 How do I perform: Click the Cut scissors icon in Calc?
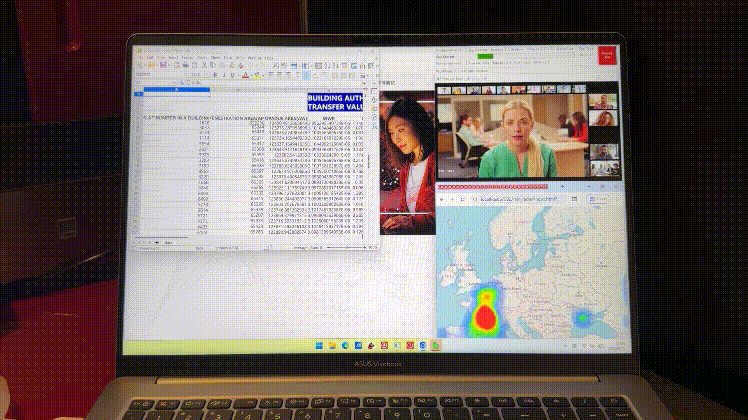point(205,65)
